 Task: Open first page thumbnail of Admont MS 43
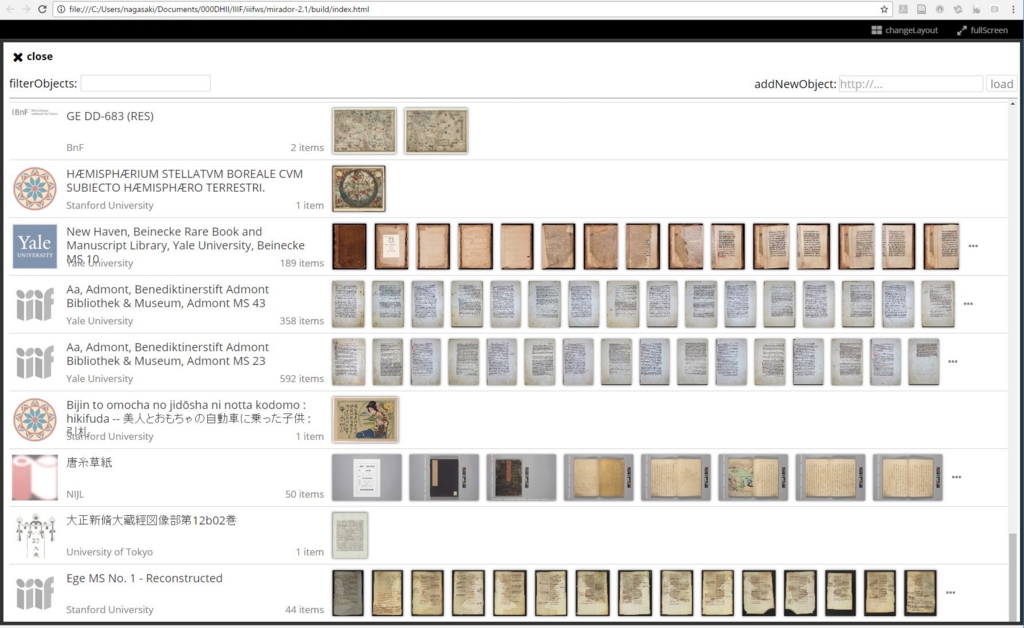click(x=348, y=304)
